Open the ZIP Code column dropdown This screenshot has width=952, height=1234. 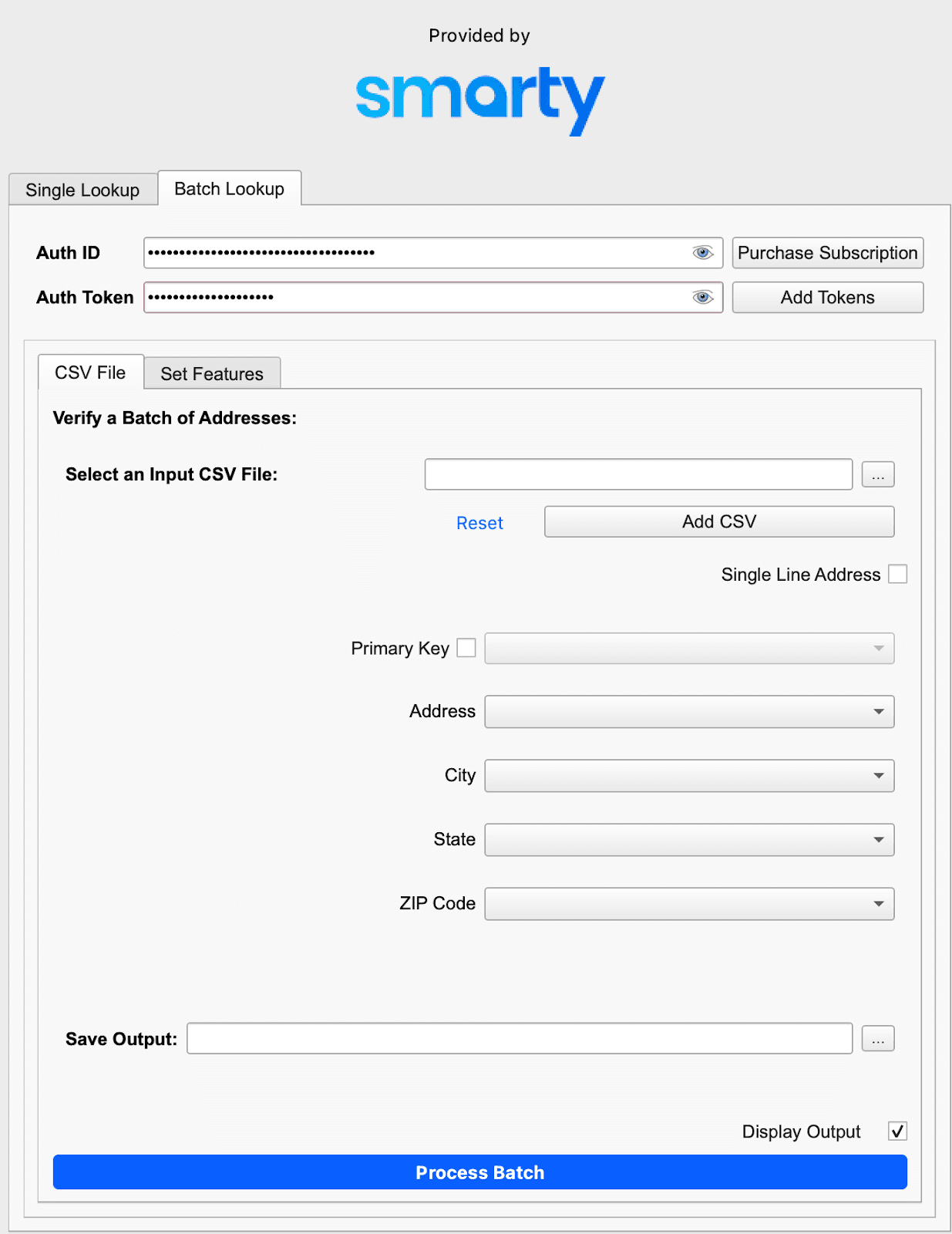coord(689,904)
